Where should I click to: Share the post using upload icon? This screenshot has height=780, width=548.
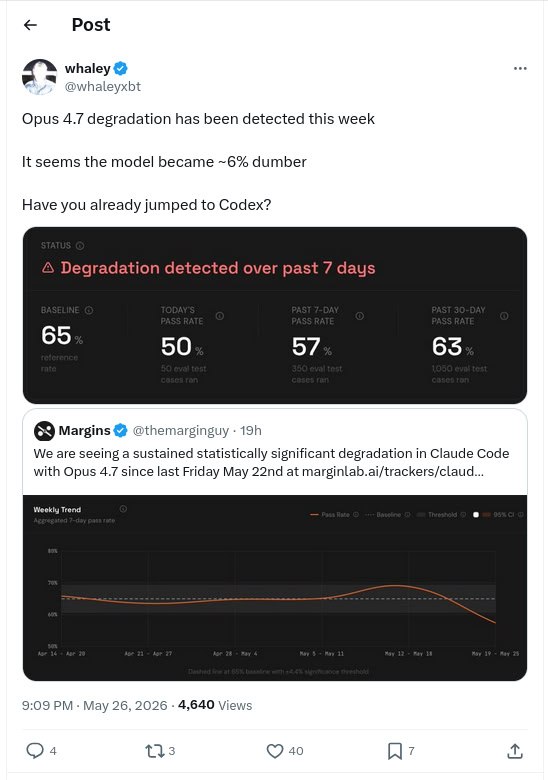pos(515,751)
